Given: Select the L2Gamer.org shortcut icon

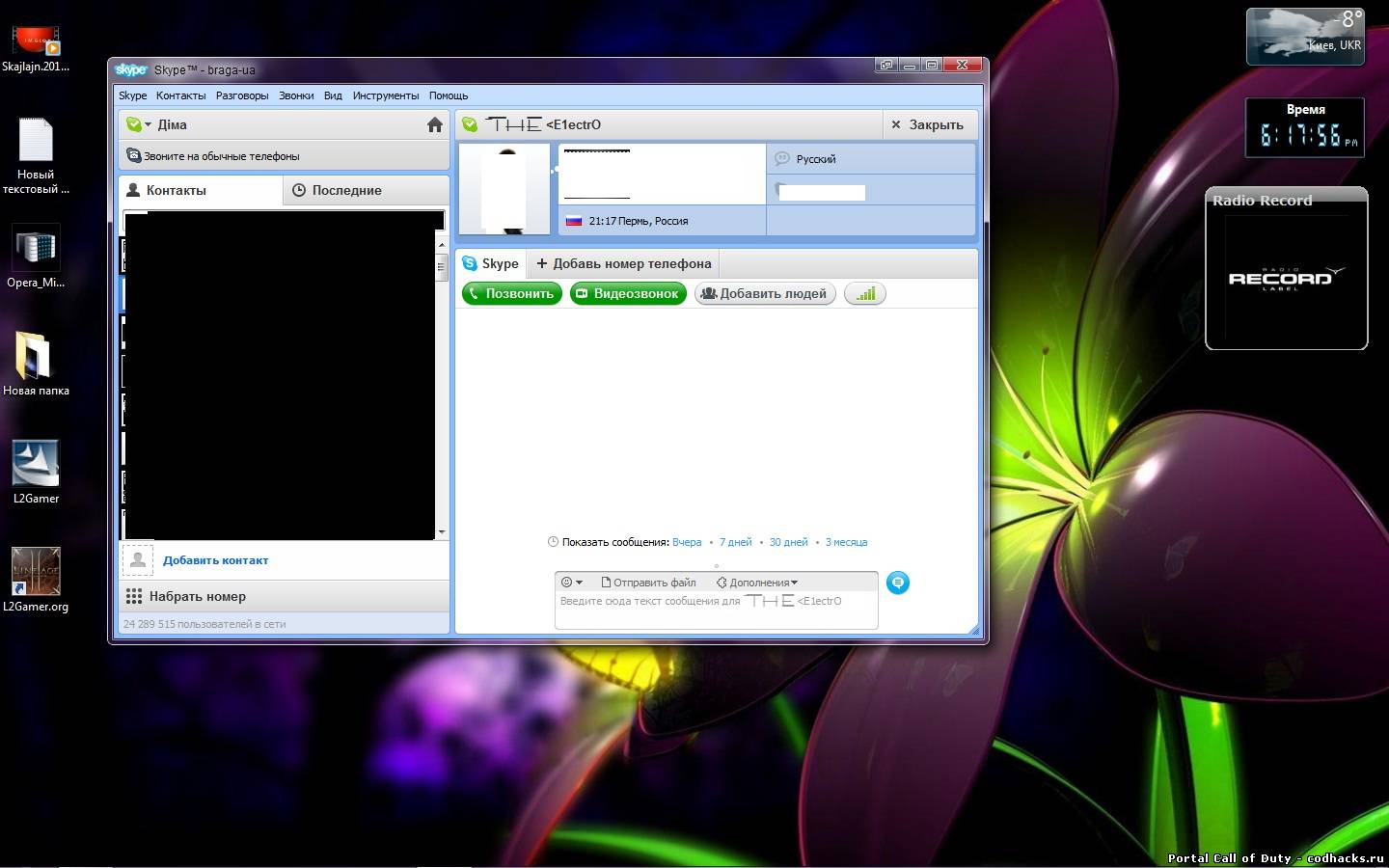Looking at the screenshot, I should (36, 581).
